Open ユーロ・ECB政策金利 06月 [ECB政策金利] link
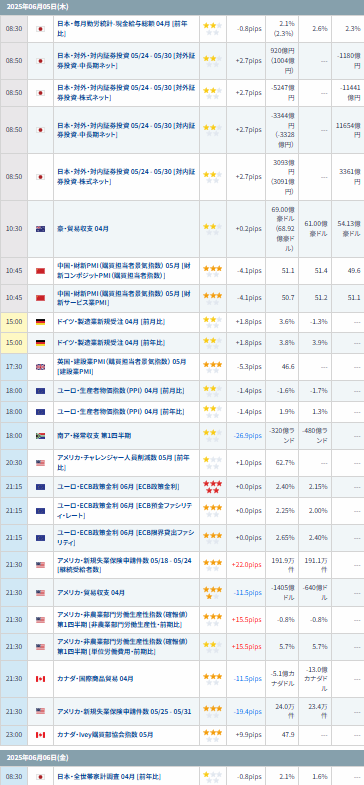The image size is (364, 785). click(x=118, y=487)
